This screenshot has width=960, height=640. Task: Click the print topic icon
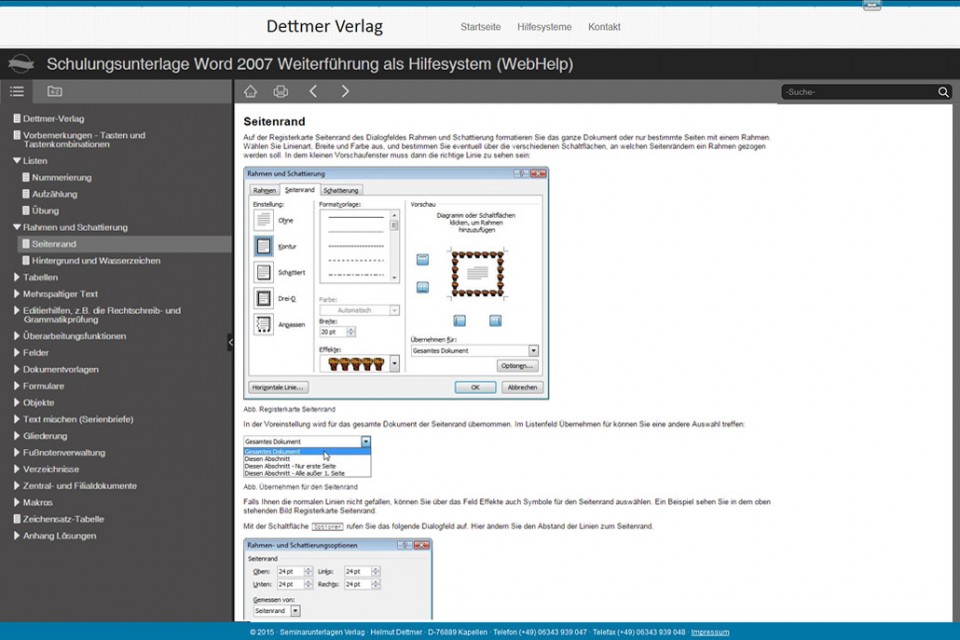coord(281,91)
